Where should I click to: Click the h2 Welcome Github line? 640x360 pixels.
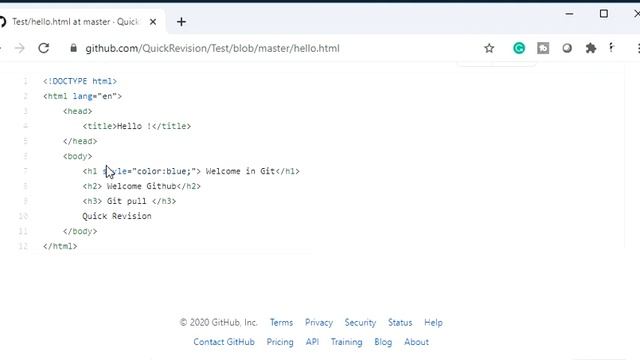coord(142,186)
